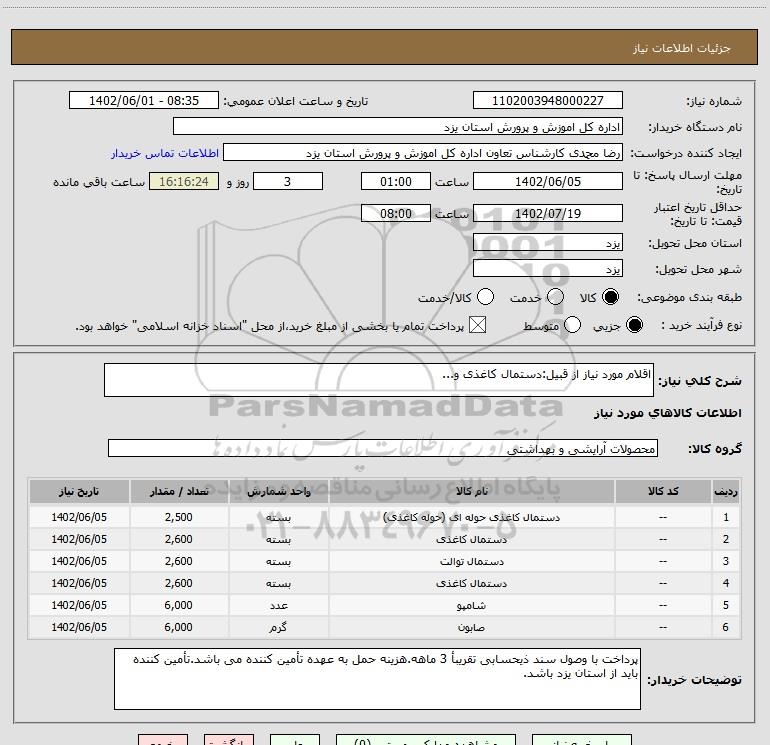Toggle the اسناد خزانه اسلامی payment checkbox
This screenshot has height=745, width=770.
pyautogui.click(x=477, y=325)
